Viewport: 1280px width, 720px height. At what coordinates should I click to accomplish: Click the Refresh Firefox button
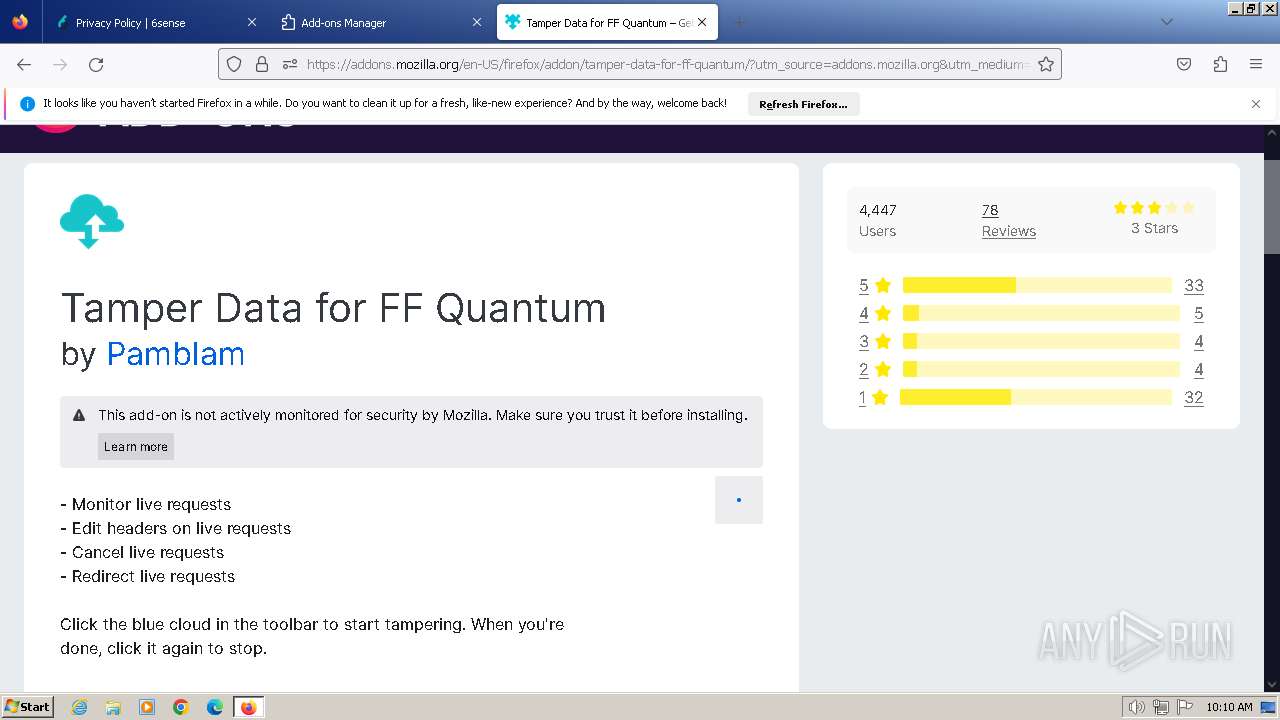pyautogui.click(x=803, y=104)
